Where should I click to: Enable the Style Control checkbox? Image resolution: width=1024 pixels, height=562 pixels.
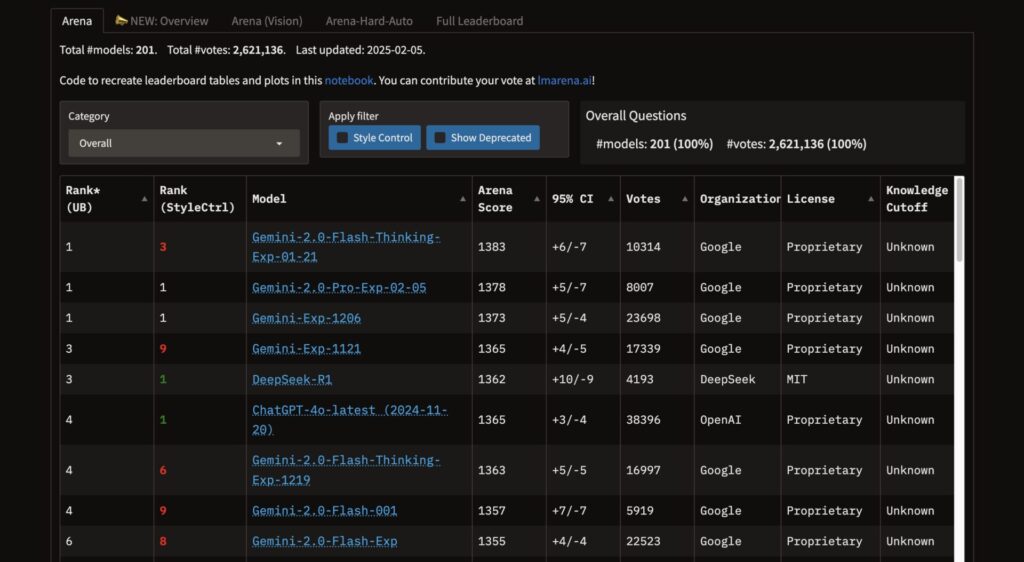[x=343, y=138]
